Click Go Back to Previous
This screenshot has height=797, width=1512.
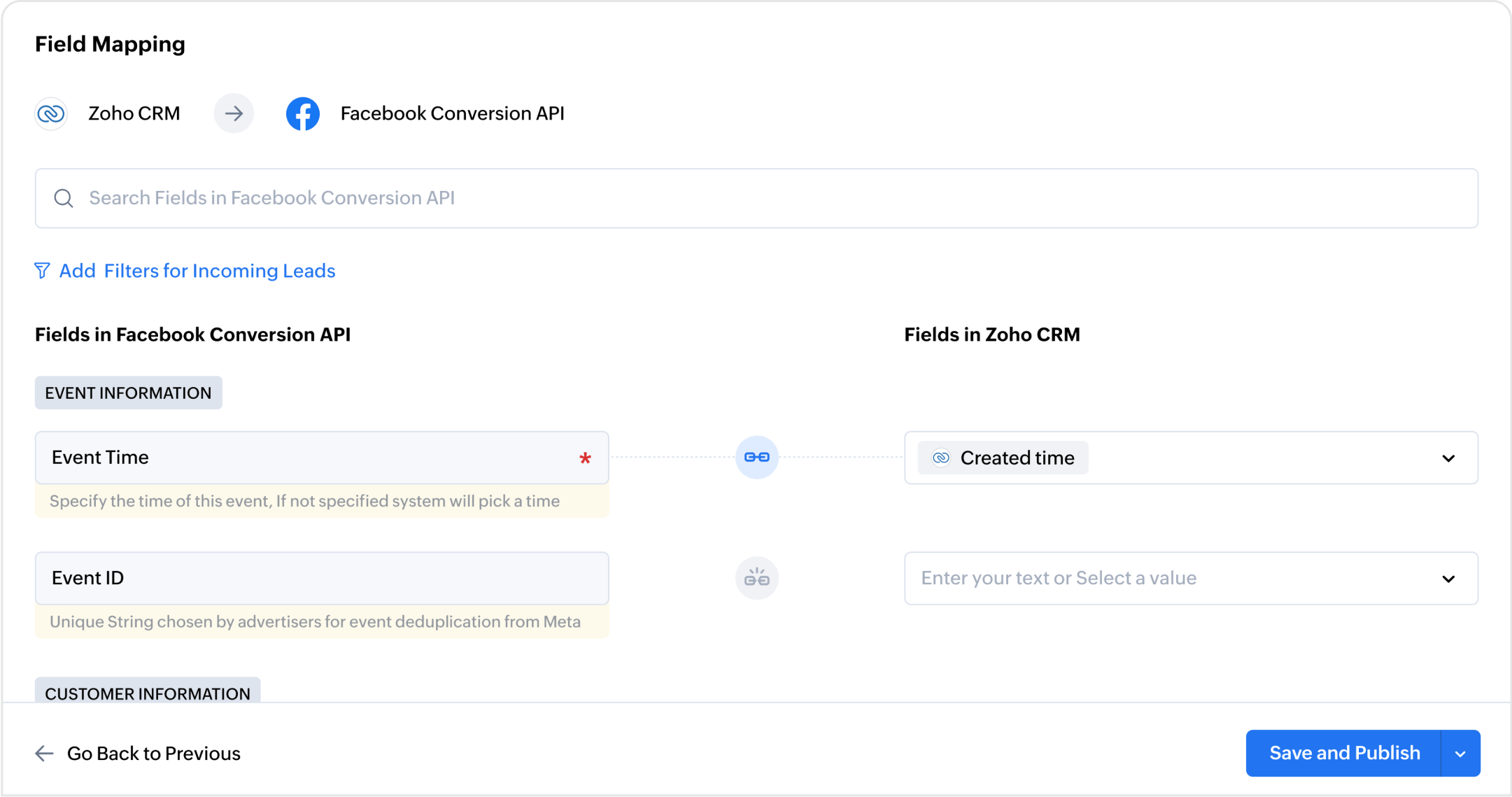pyautogui.click(x=153, y=753)
